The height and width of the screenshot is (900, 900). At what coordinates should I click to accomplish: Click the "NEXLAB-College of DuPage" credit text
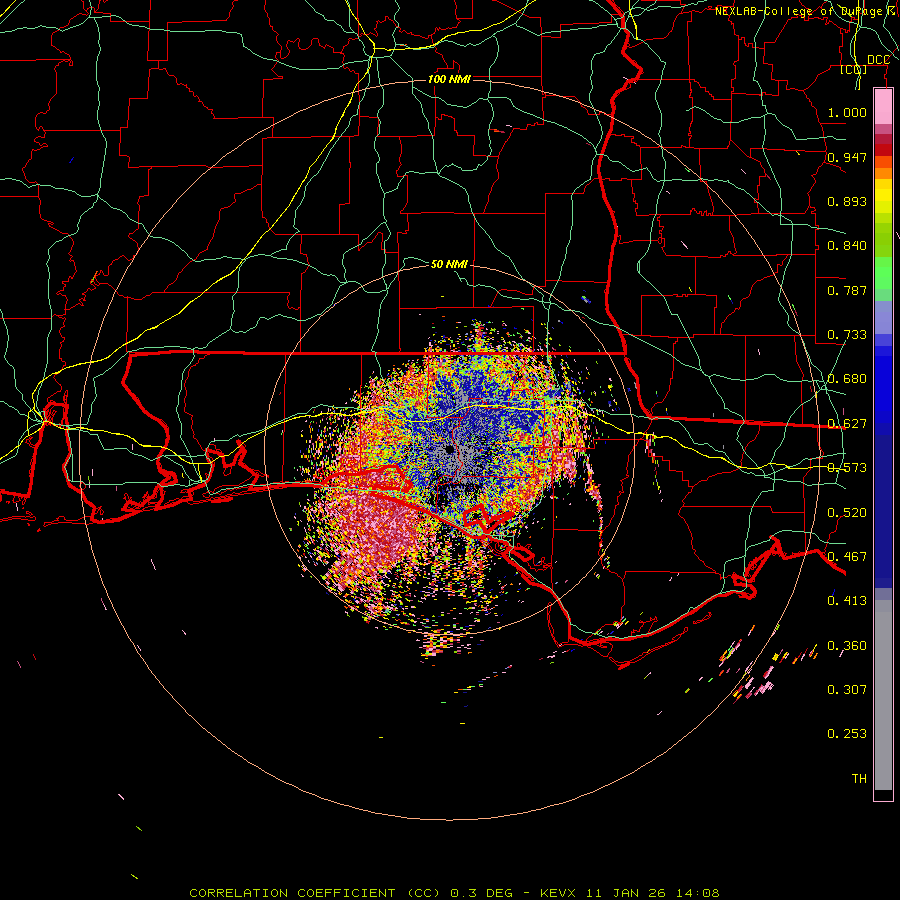coord(799,11)
